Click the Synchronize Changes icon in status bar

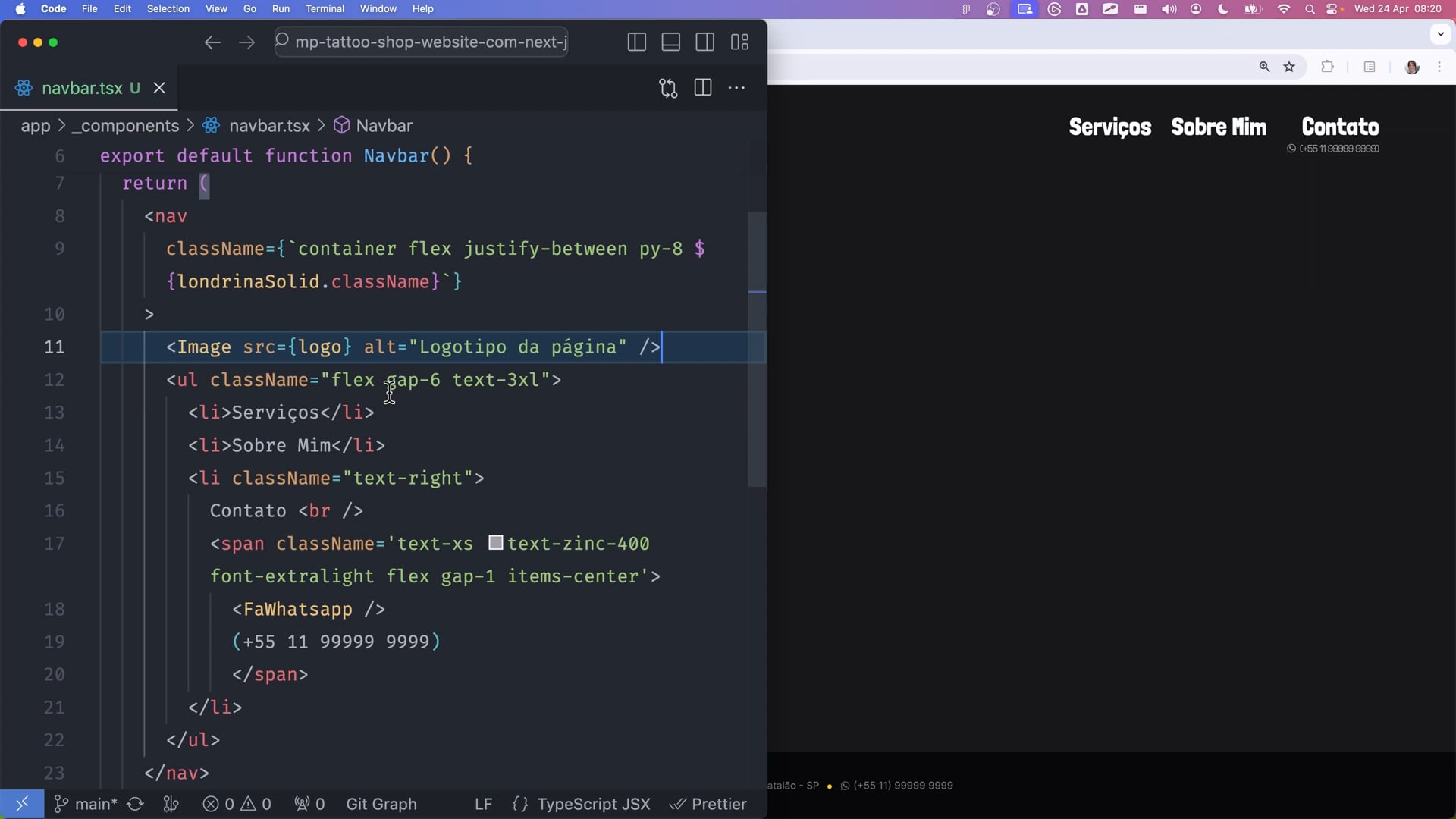point(135,804)
